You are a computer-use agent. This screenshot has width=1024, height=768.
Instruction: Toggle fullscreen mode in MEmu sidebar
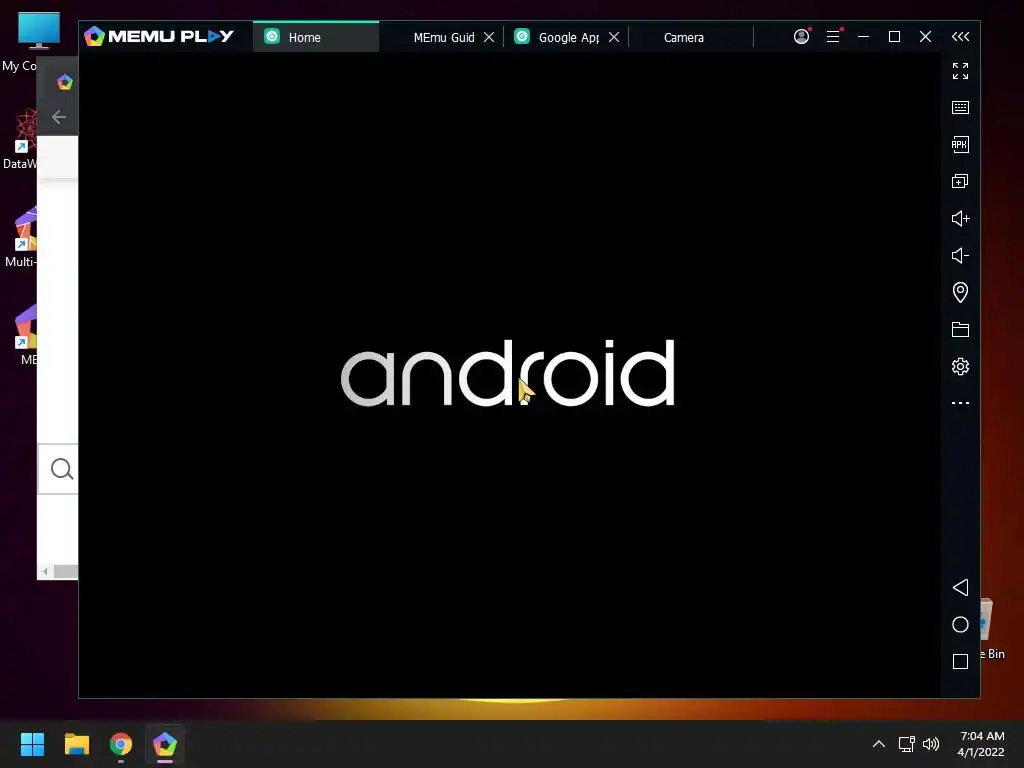960,71
